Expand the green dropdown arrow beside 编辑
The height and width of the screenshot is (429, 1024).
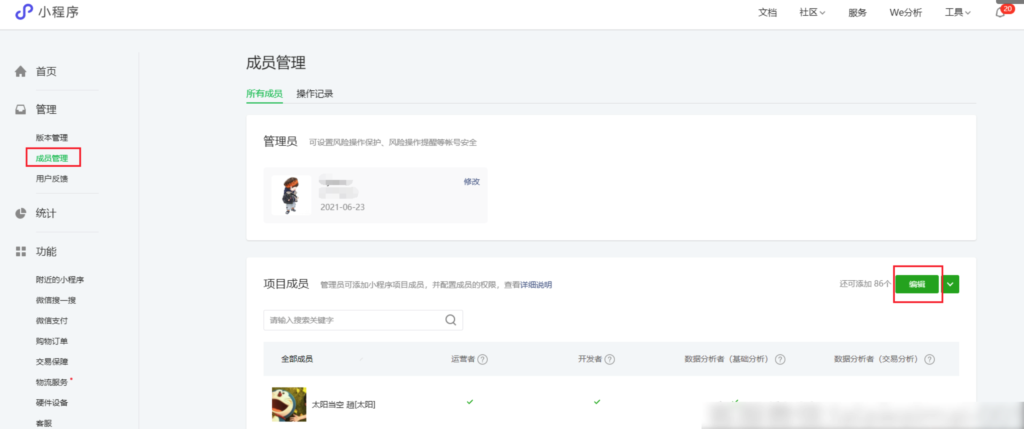tap(951, 284)
